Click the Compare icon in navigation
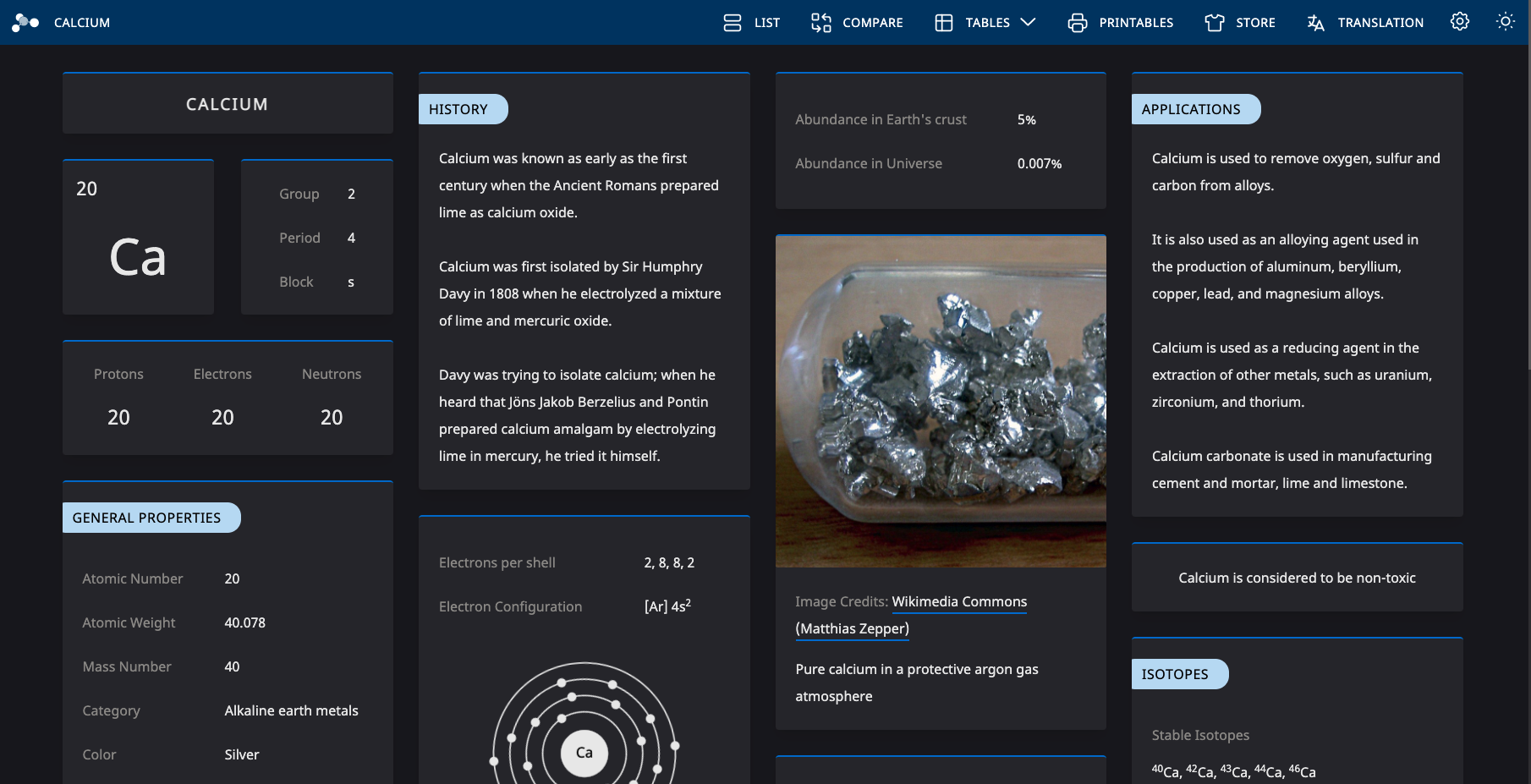1531x784 pixels. coord(821,23)
